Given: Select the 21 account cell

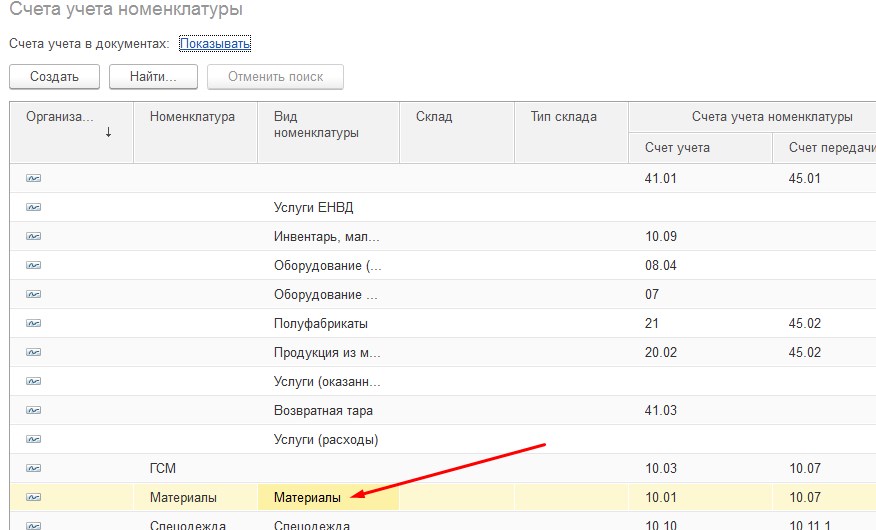Looking at the screenshot, I should [701, 323].
